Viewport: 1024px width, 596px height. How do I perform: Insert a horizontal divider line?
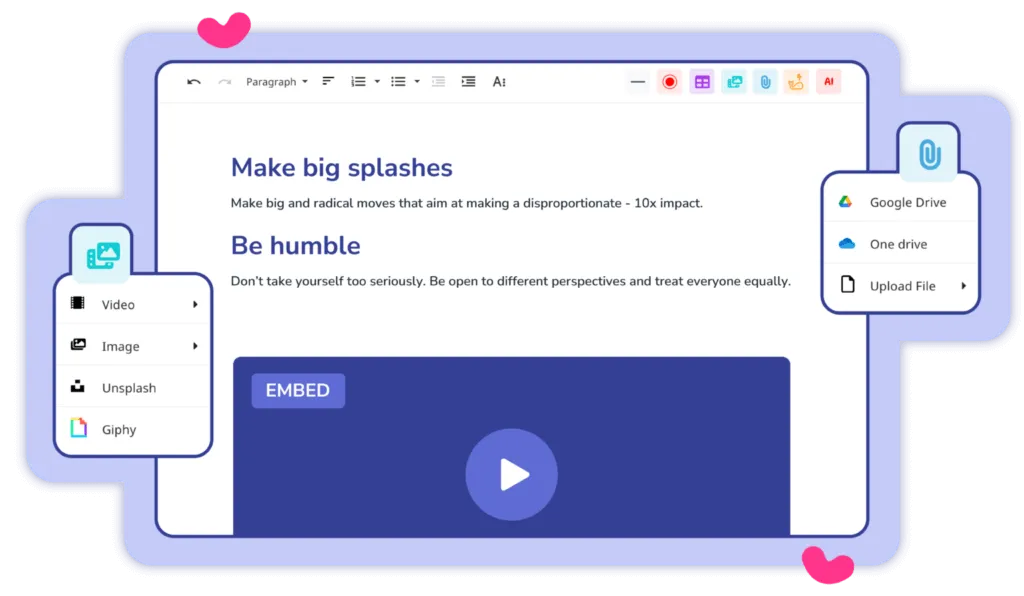pyautogui.click(x=638, y=82)
